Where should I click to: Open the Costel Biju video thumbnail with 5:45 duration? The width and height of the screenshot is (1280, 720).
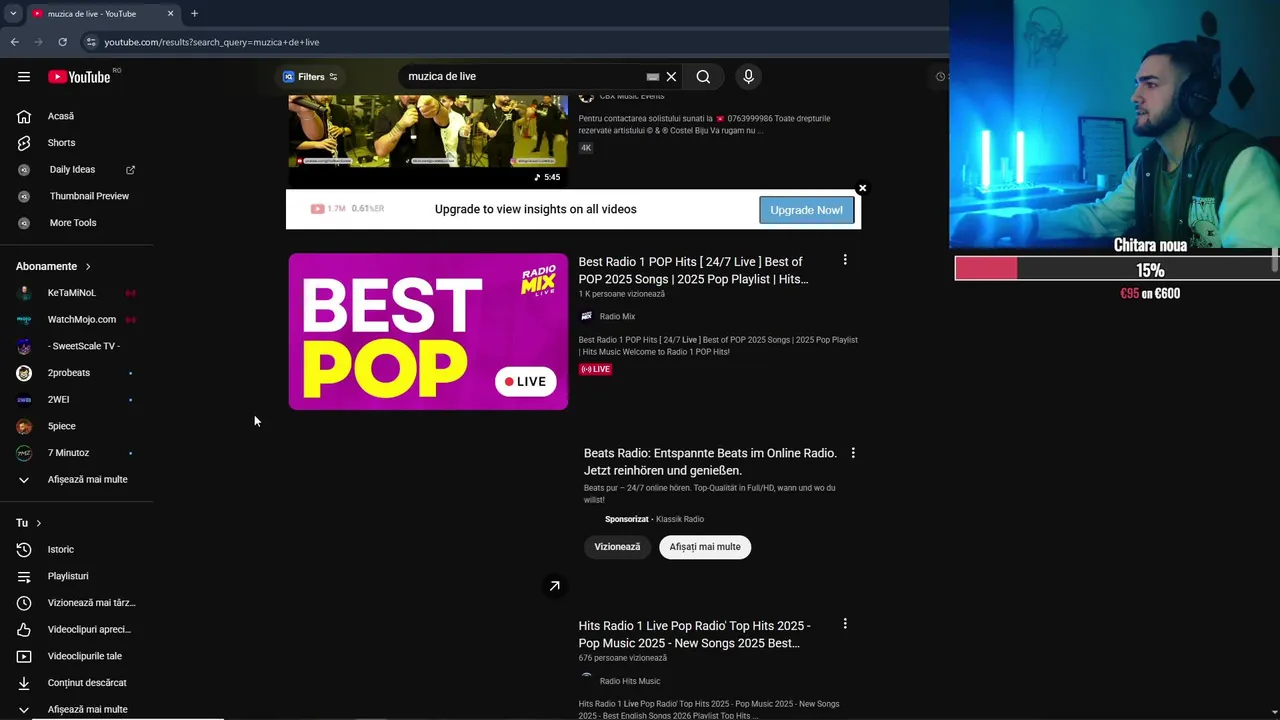[428, 142]
